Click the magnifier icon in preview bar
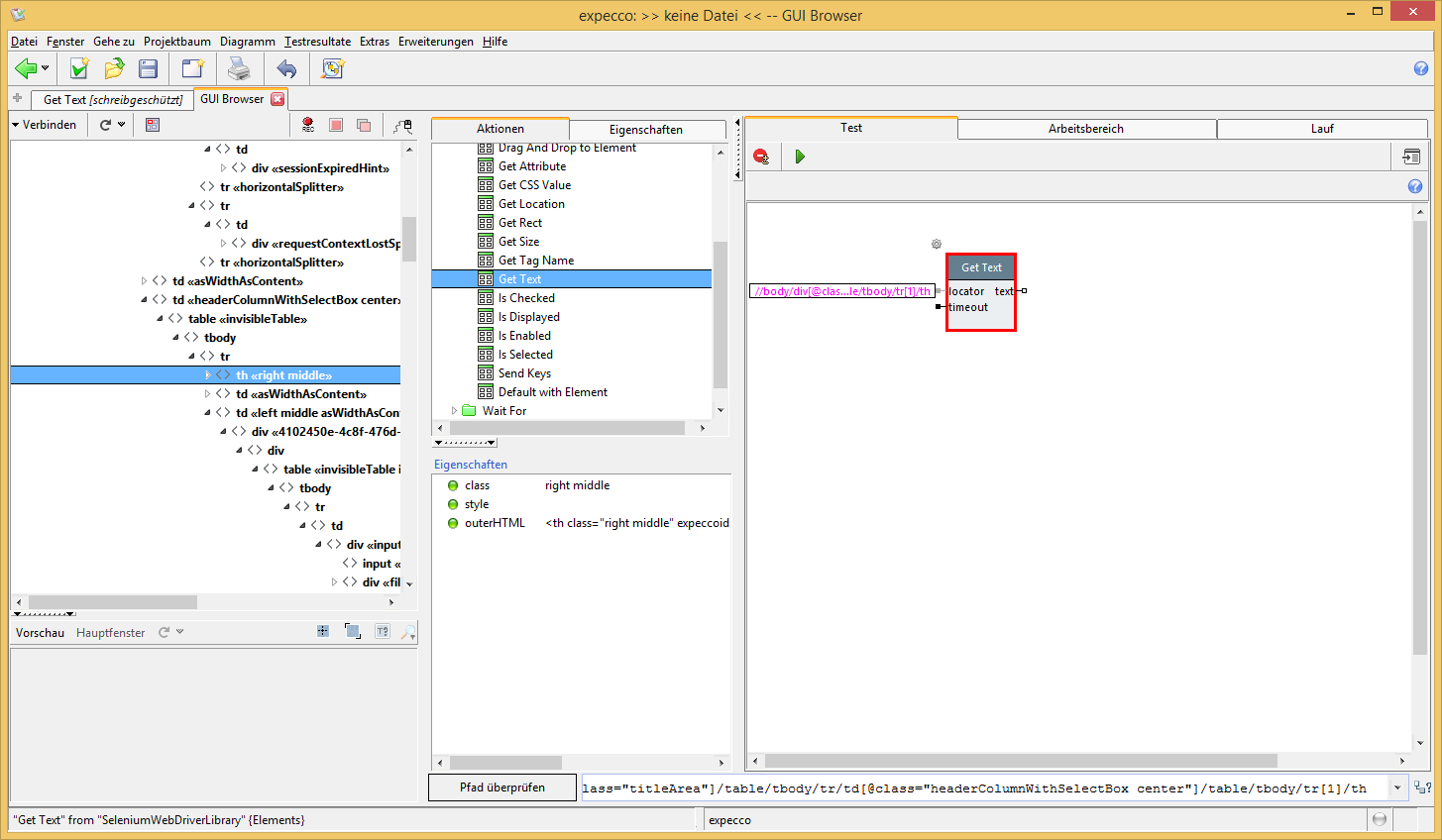This screenshot has width=1442, height=840. coord(407,632)
